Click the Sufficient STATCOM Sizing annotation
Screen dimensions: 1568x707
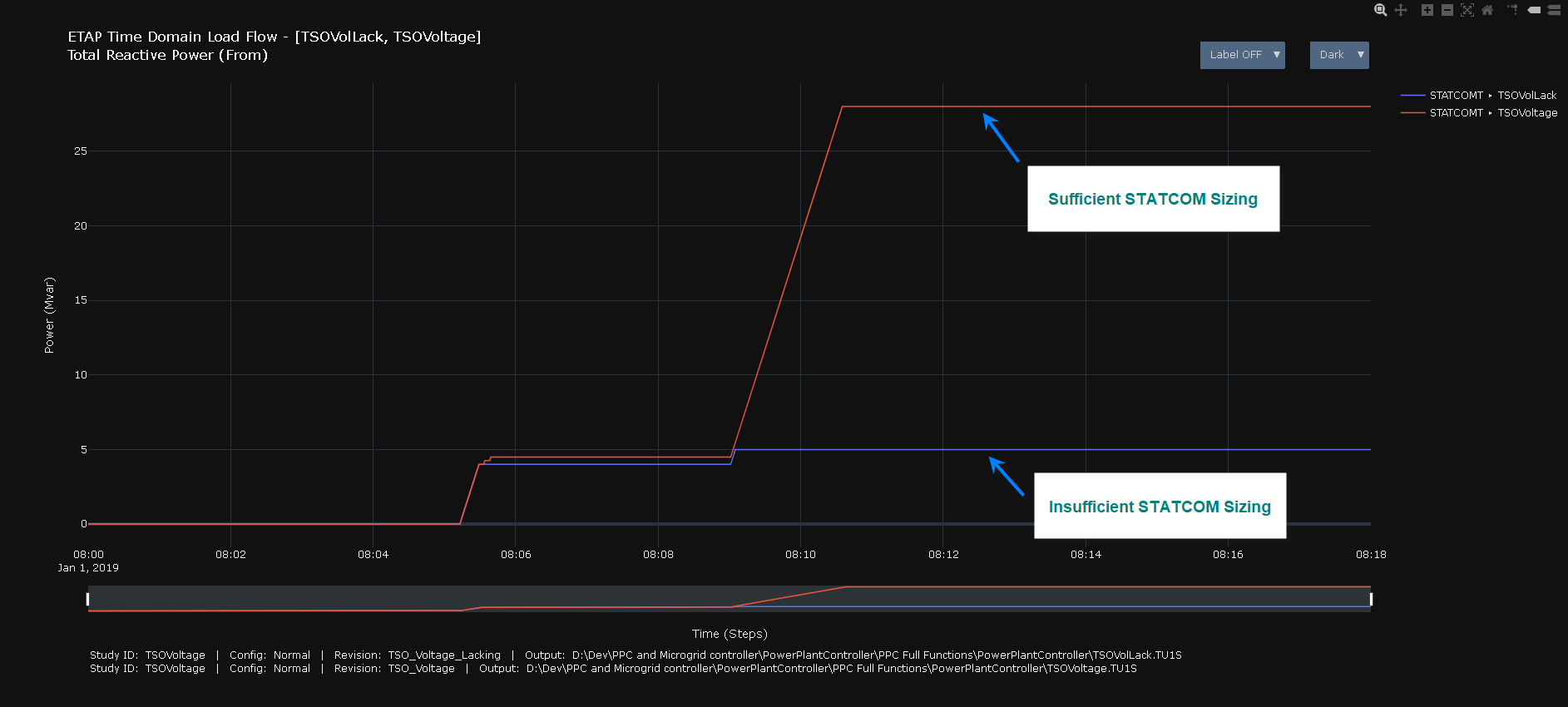tap(1152, 199)
